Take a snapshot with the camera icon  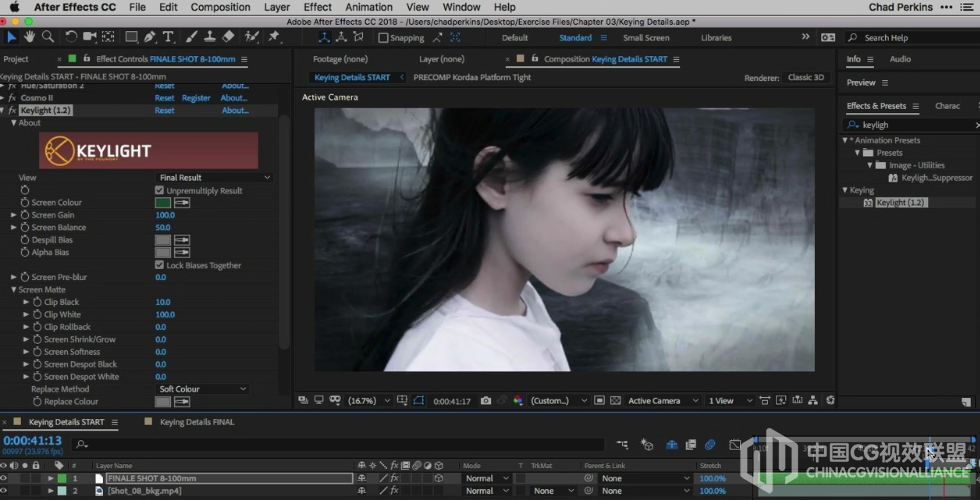tap(486, 401)
